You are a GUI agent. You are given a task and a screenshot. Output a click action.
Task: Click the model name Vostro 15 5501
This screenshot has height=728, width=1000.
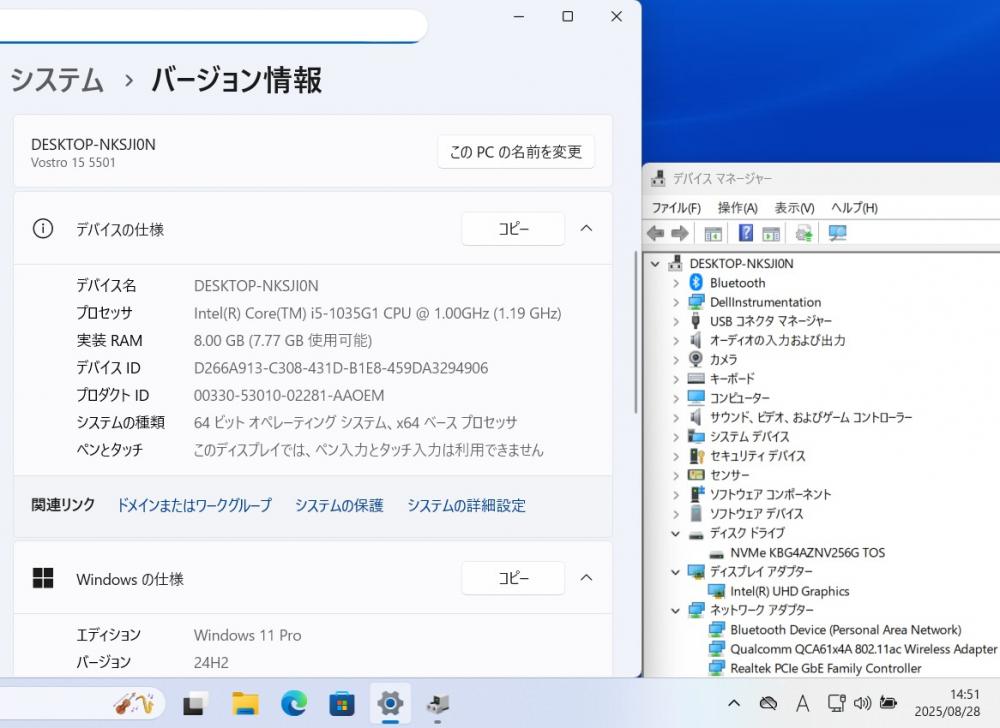coord(73,163)
